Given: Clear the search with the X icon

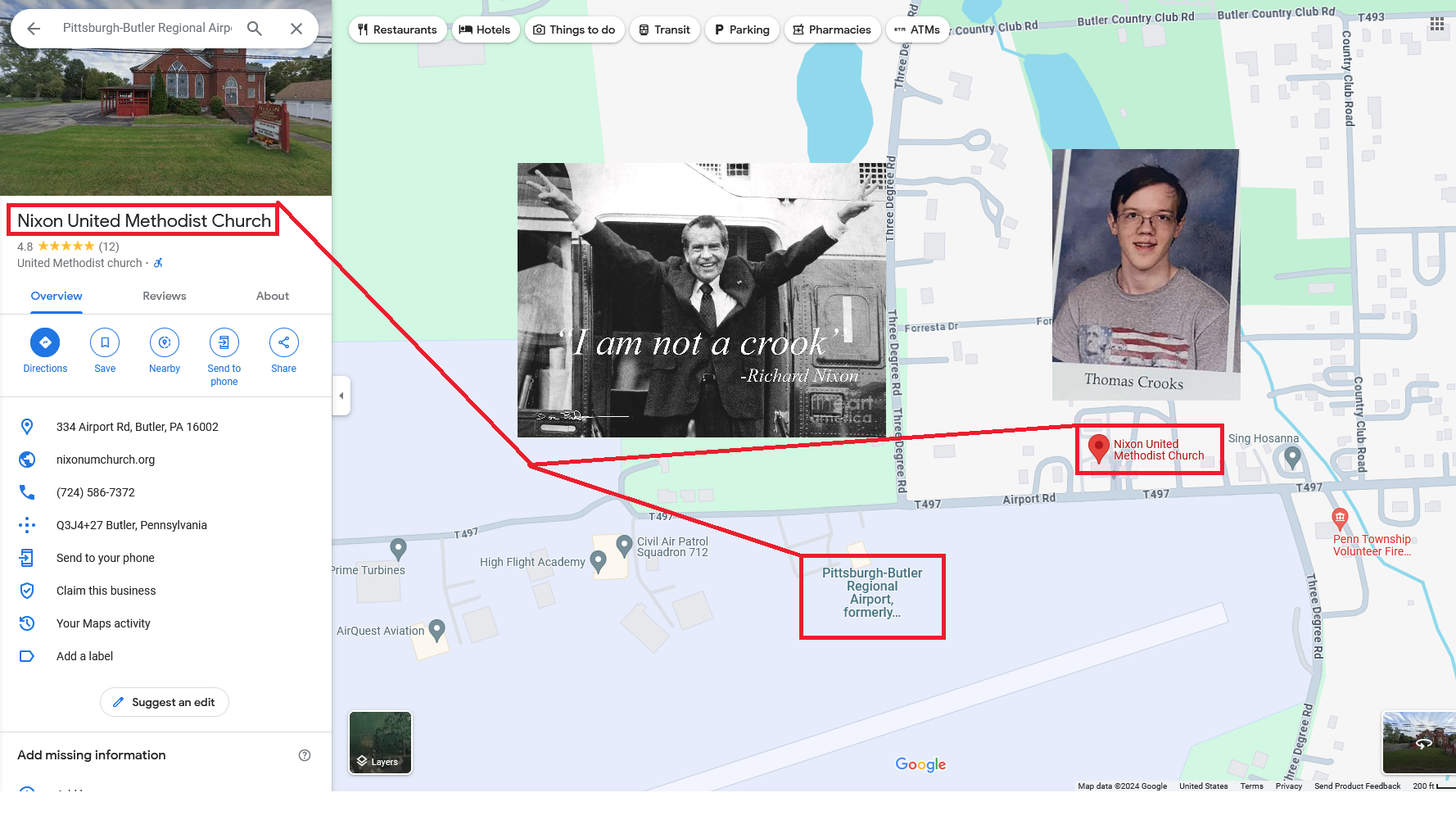Looking at the screenshot, I should click(296, 29).
